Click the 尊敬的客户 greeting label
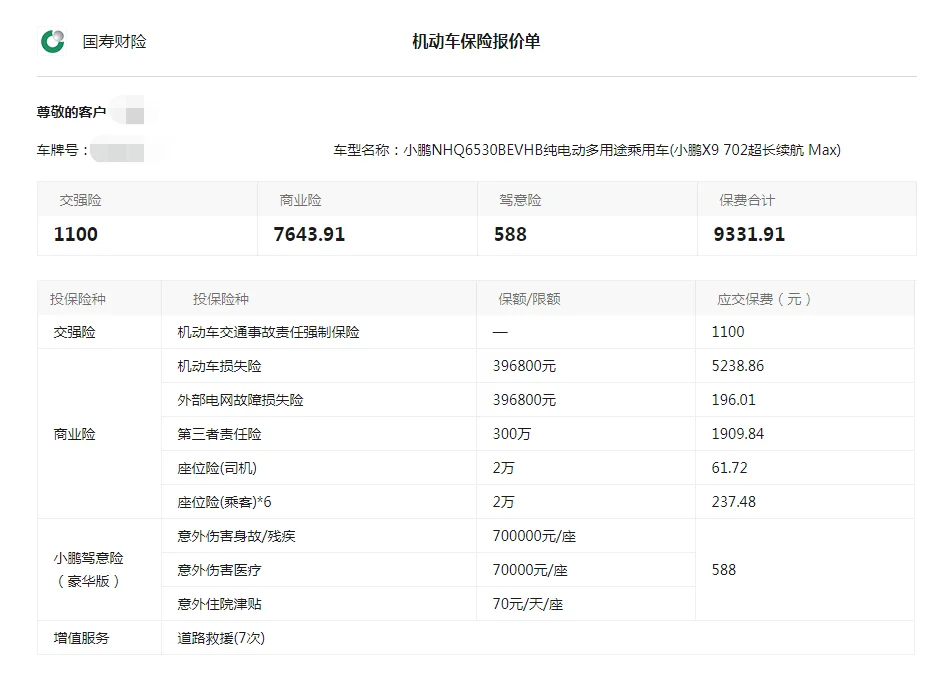 click(x=71, y=112)
